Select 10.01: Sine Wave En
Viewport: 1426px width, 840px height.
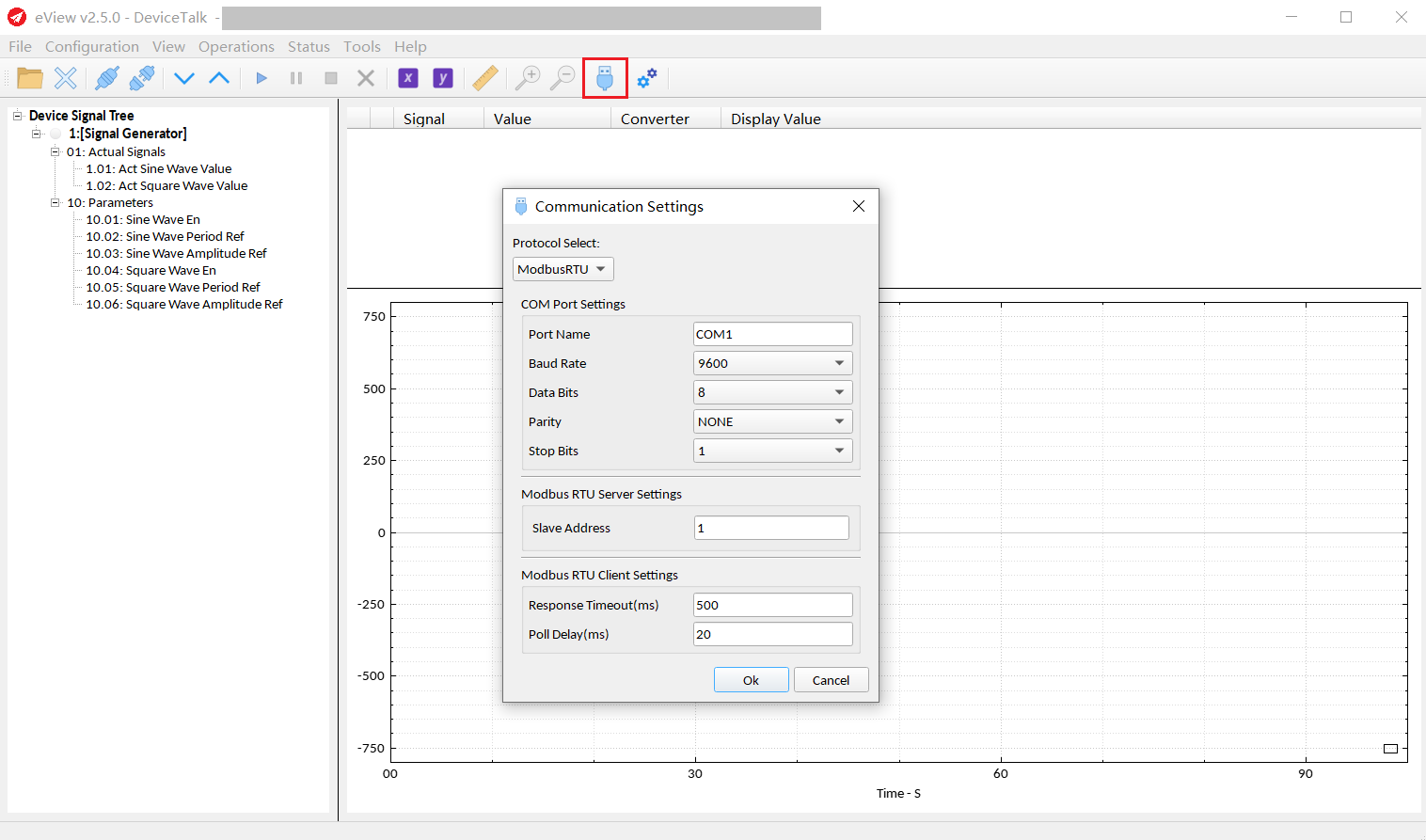pyautogui.click(x=143, y=219)
